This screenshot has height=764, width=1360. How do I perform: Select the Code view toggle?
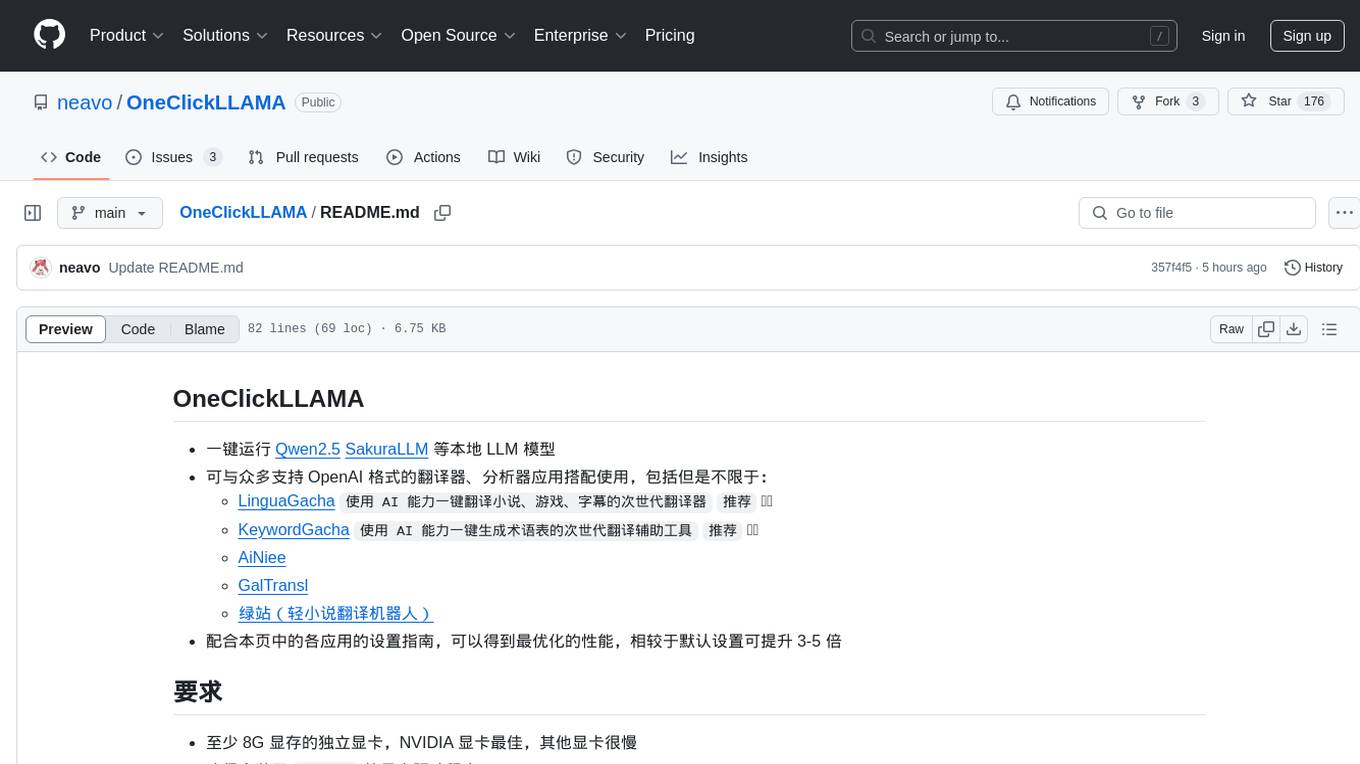point(138,329)
